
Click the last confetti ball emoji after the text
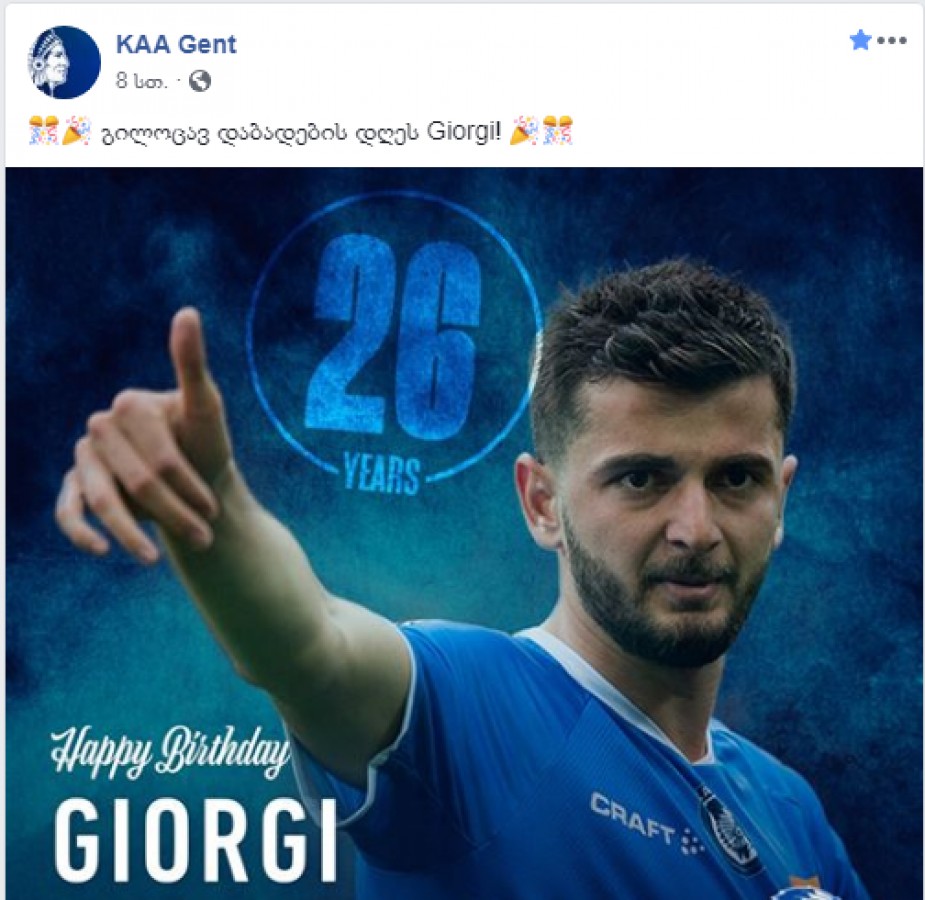(557, 131)
